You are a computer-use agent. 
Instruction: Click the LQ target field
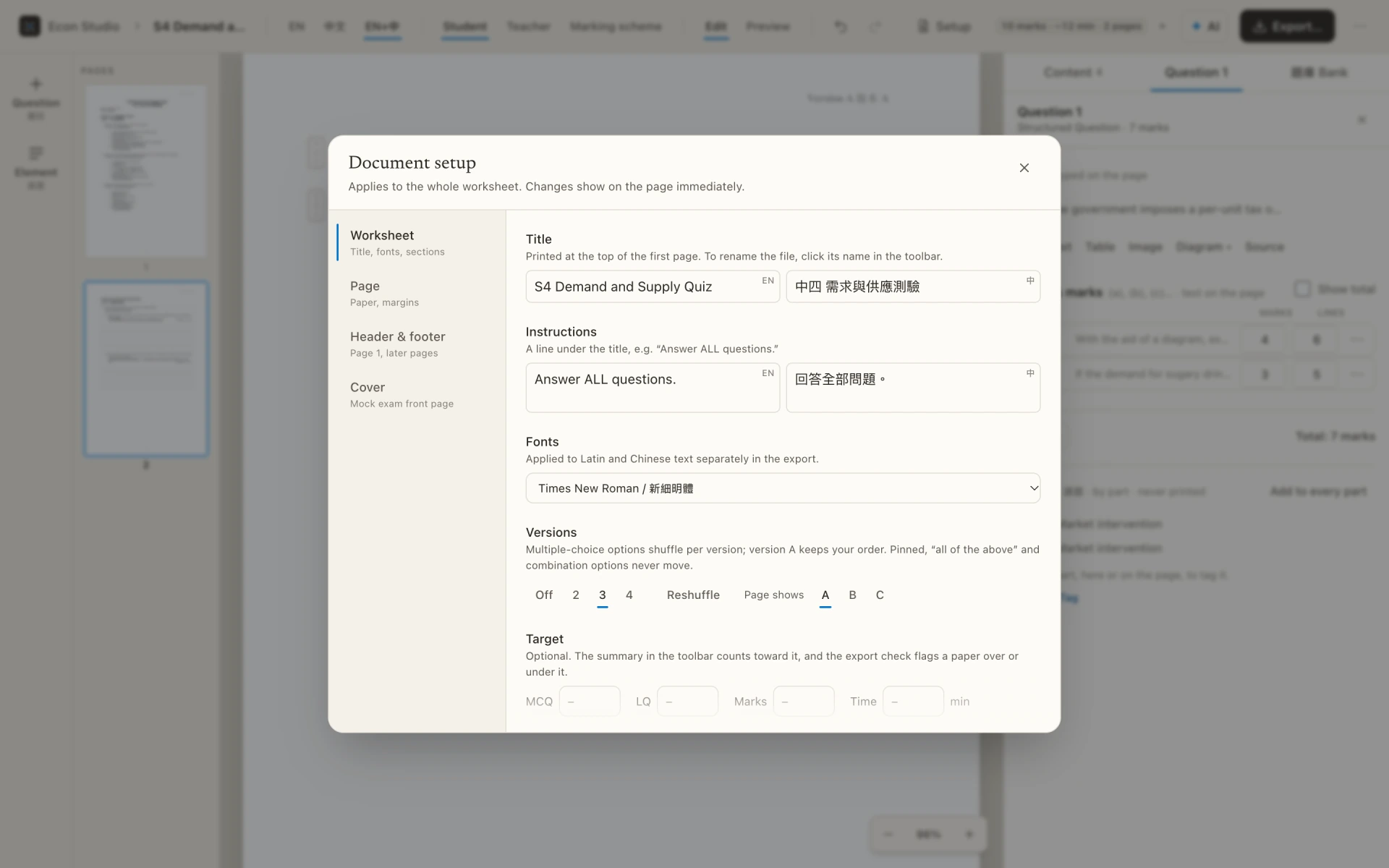pyautogui.click(x=687, y=701)
